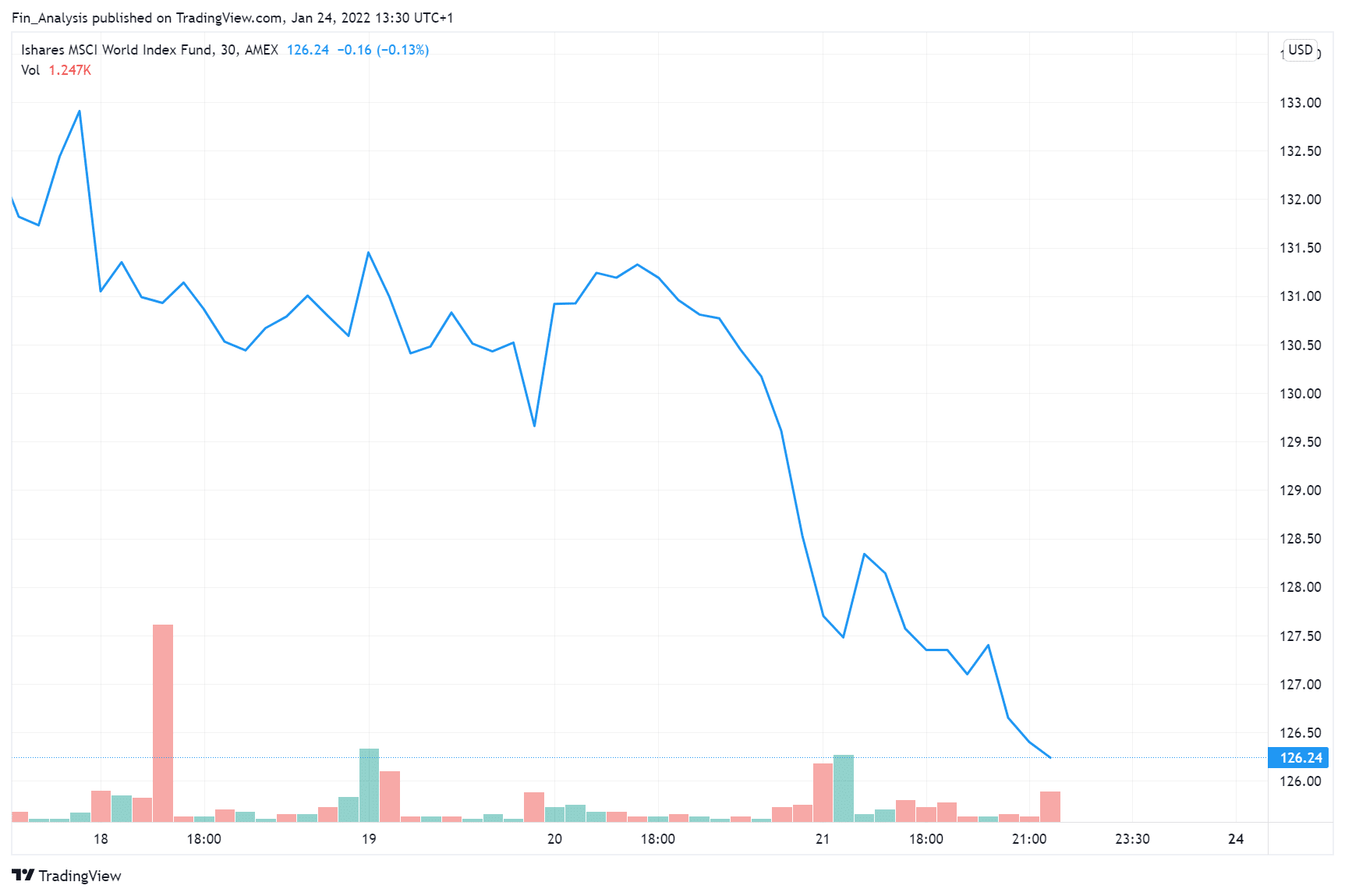Click the Vol indicator label

(30, 70)
